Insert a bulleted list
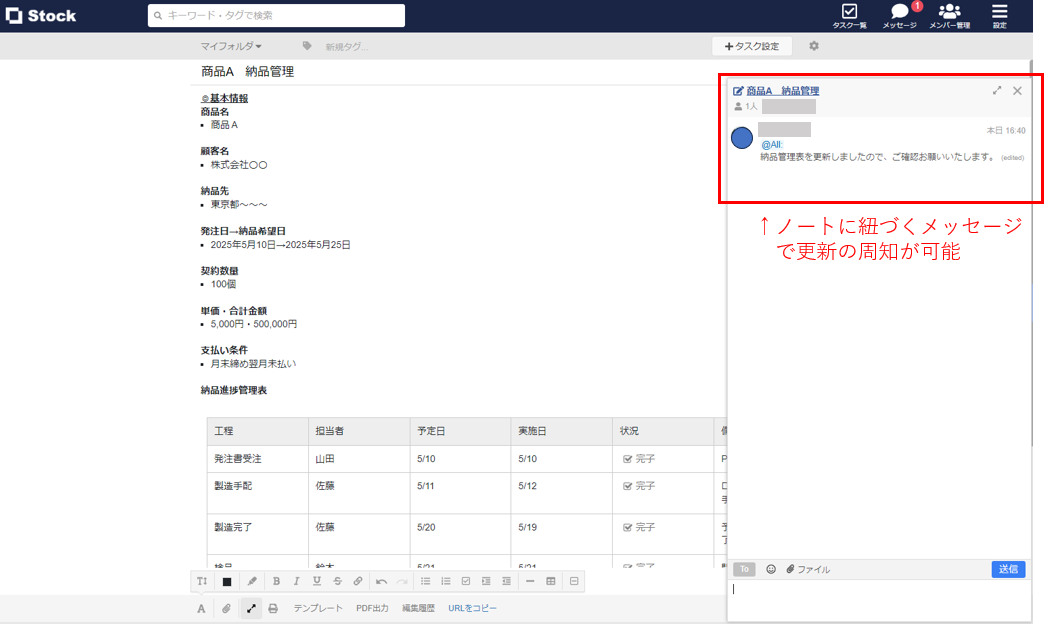This screenshot has width=1047, height=624. [x=425, y=581]
